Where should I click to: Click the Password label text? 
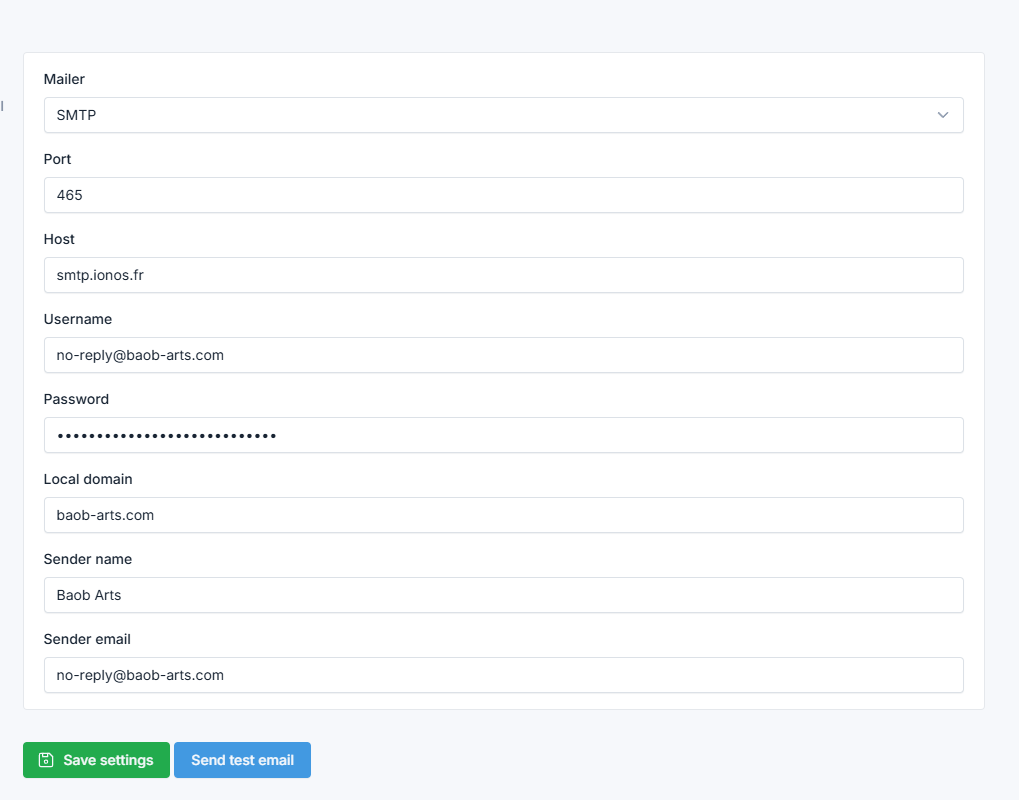click(76, 399)
